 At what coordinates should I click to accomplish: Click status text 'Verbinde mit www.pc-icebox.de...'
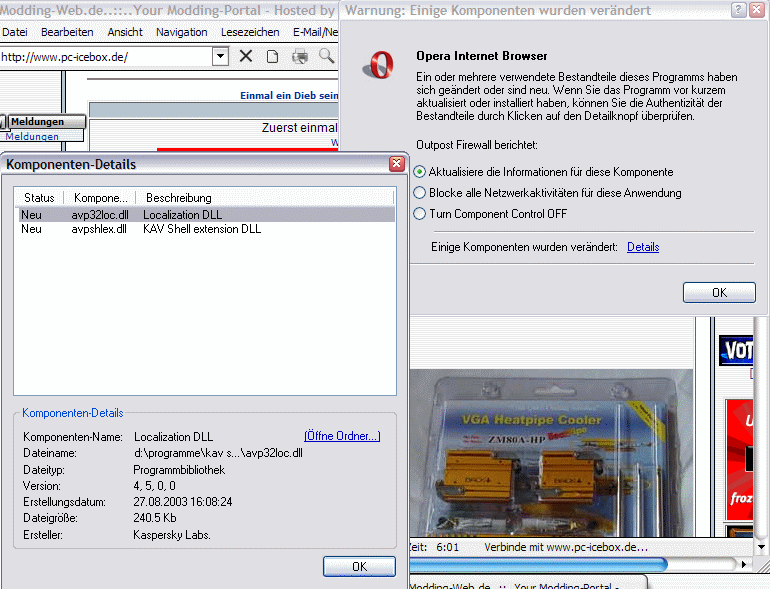click(566, 547)
